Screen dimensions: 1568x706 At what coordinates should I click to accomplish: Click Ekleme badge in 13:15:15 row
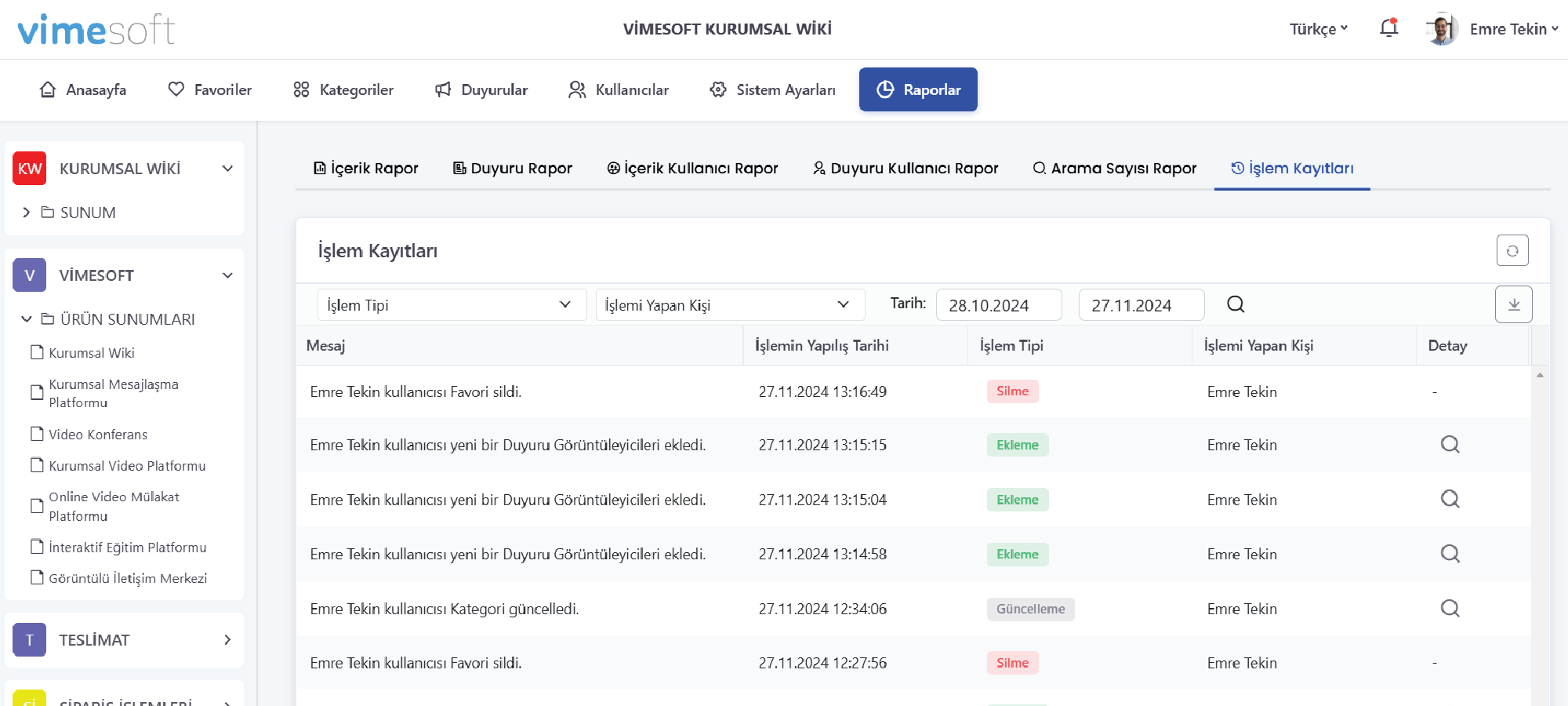pyautogui.click(x=1018, y=445)
